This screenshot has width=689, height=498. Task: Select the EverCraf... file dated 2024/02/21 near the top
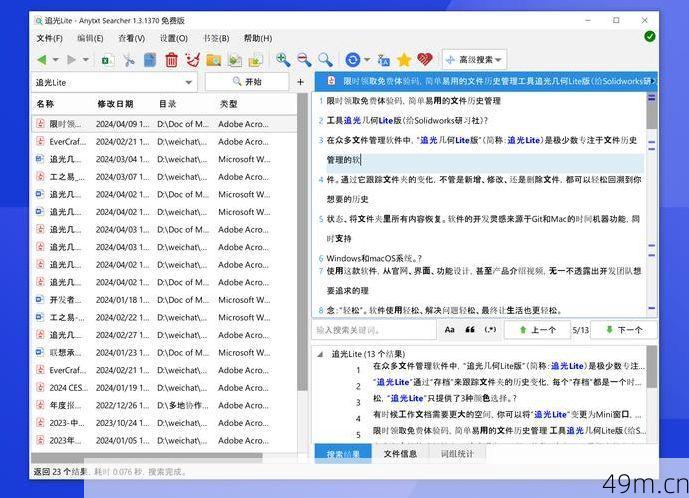point(164,142)
